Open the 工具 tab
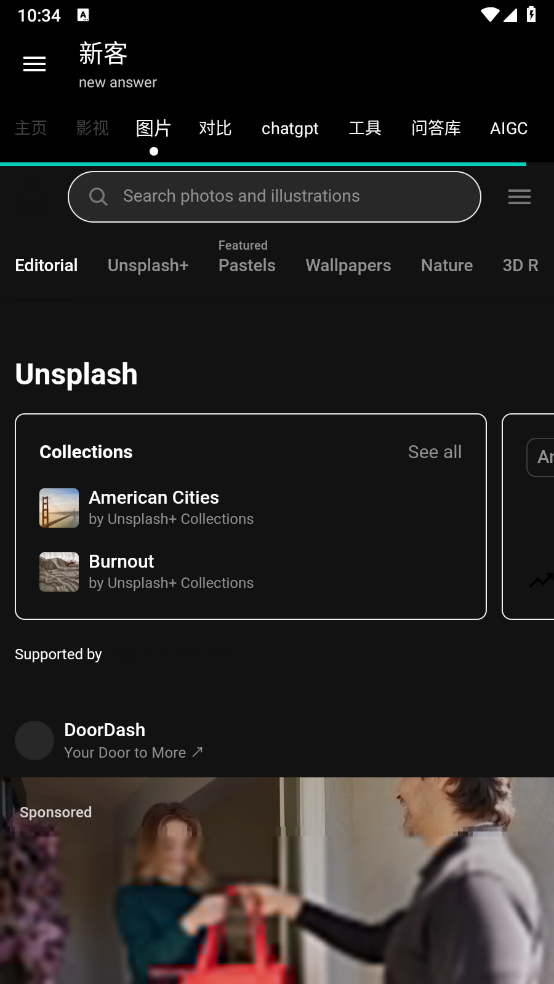 (x=365, y=128)
